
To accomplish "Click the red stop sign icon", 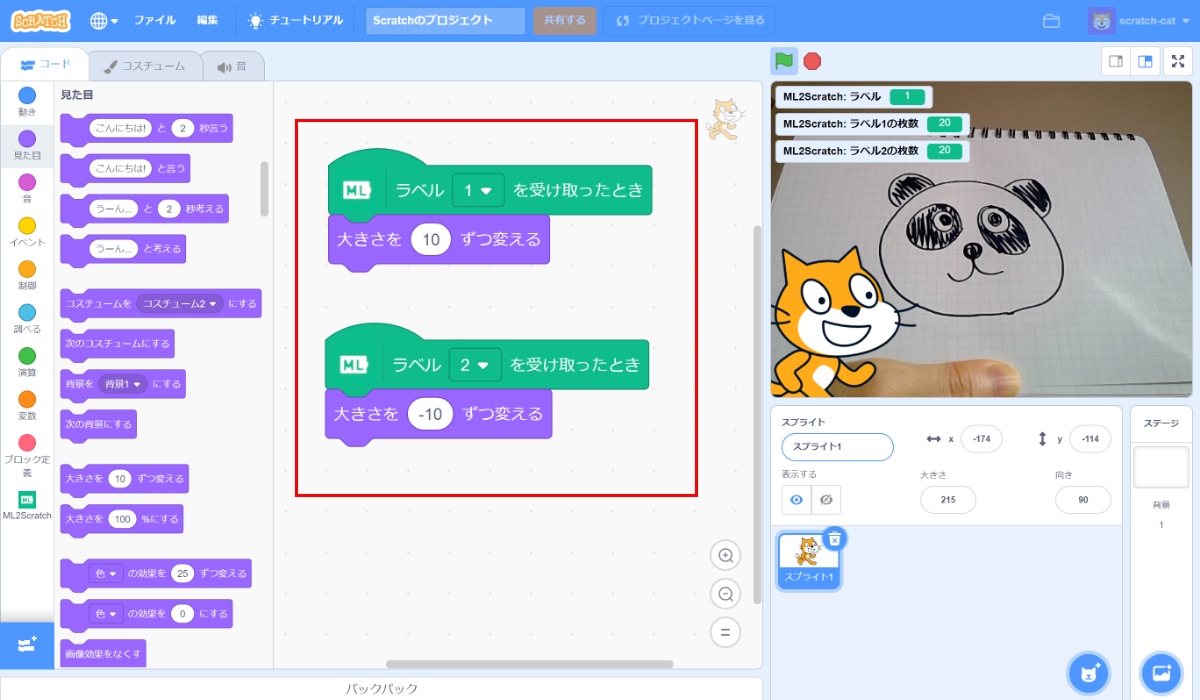I will tap(811, 61).
